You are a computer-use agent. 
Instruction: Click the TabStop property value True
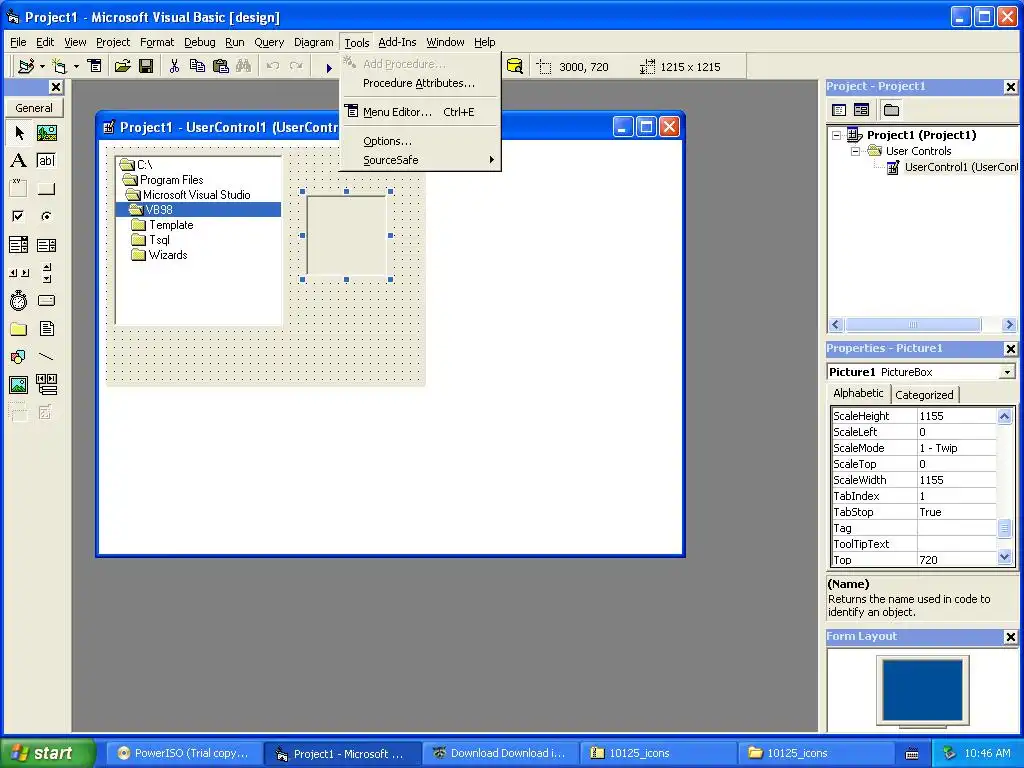pyautogui.click(x=957, y=512)
